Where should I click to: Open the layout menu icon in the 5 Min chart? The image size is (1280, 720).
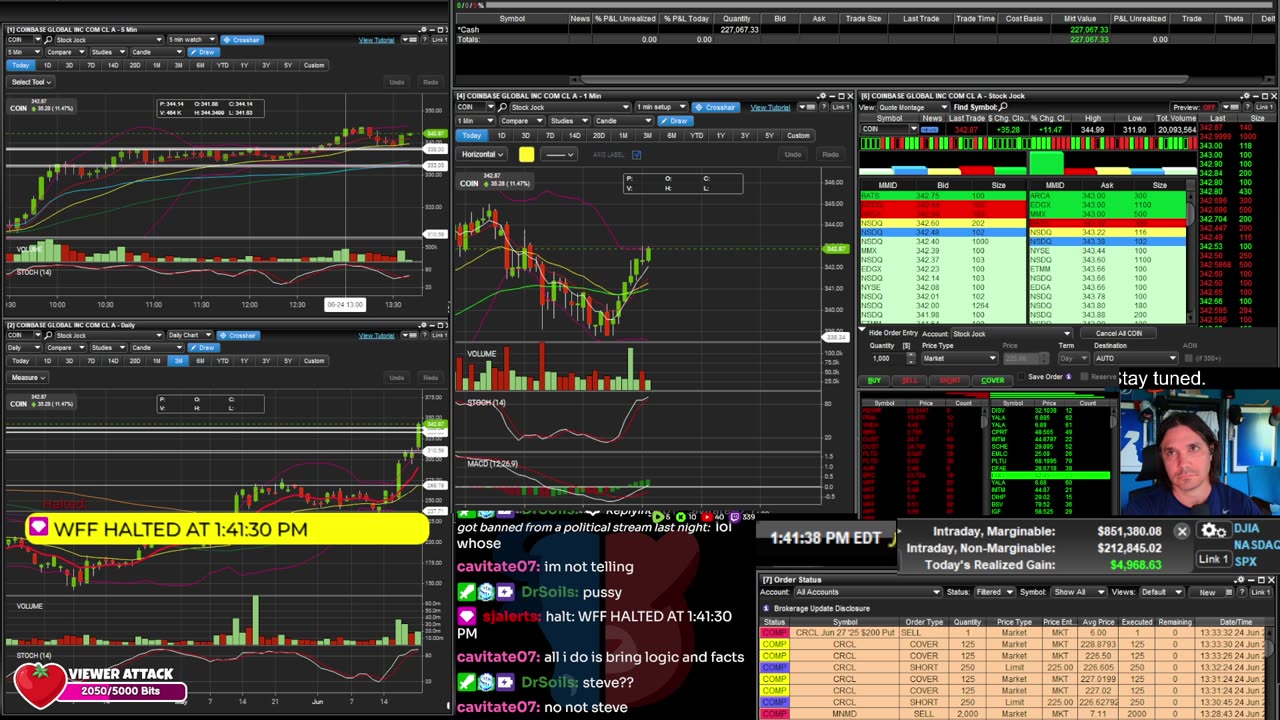410,40
